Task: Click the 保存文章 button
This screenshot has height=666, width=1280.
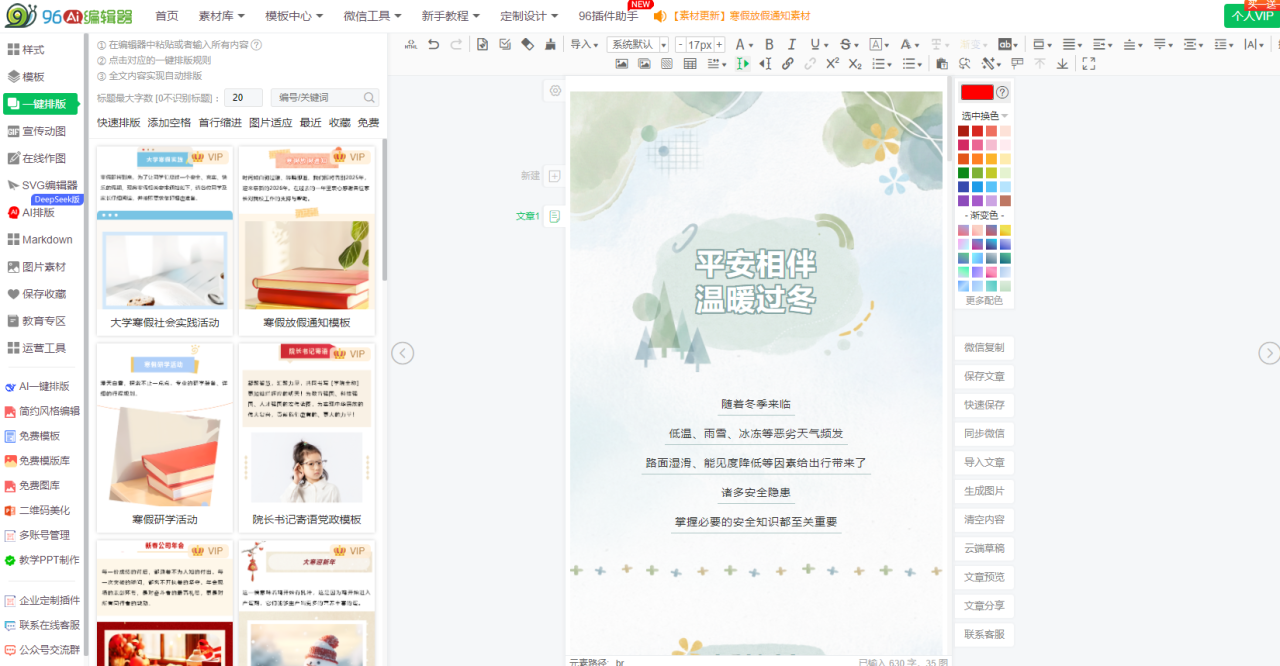Action: click(x=984, y=376)
